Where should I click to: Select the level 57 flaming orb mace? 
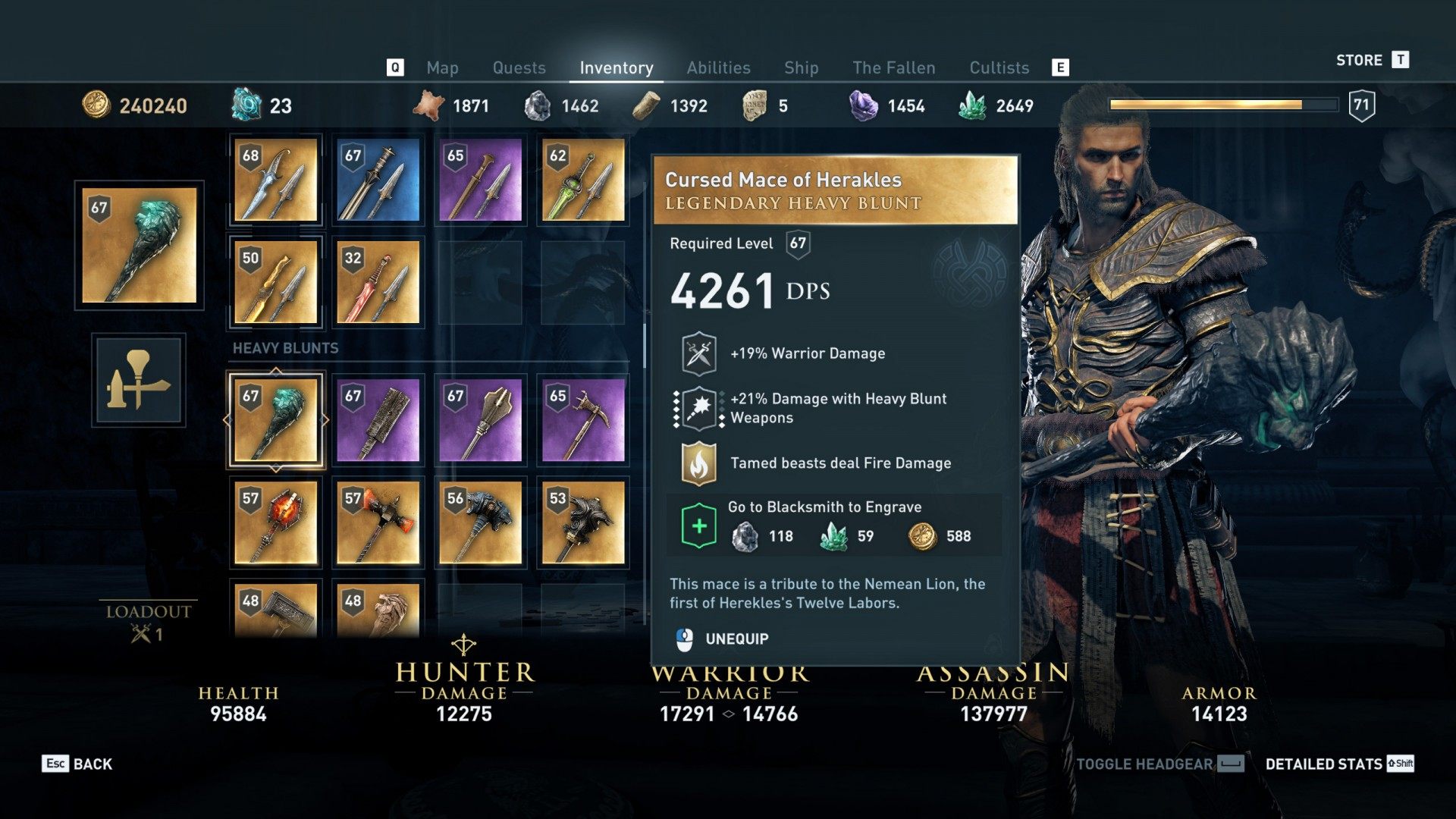click(x=275, y=522)
